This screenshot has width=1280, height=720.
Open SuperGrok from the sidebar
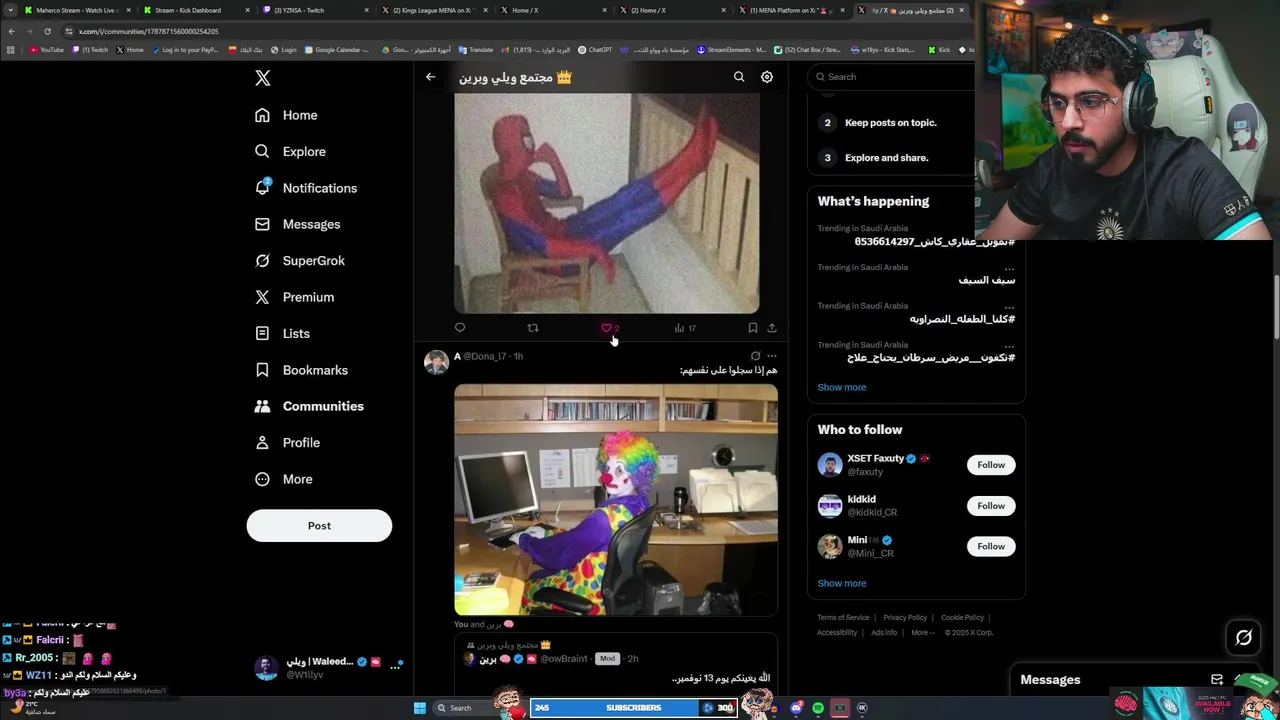pyautogui.click(x=300, y=261)
